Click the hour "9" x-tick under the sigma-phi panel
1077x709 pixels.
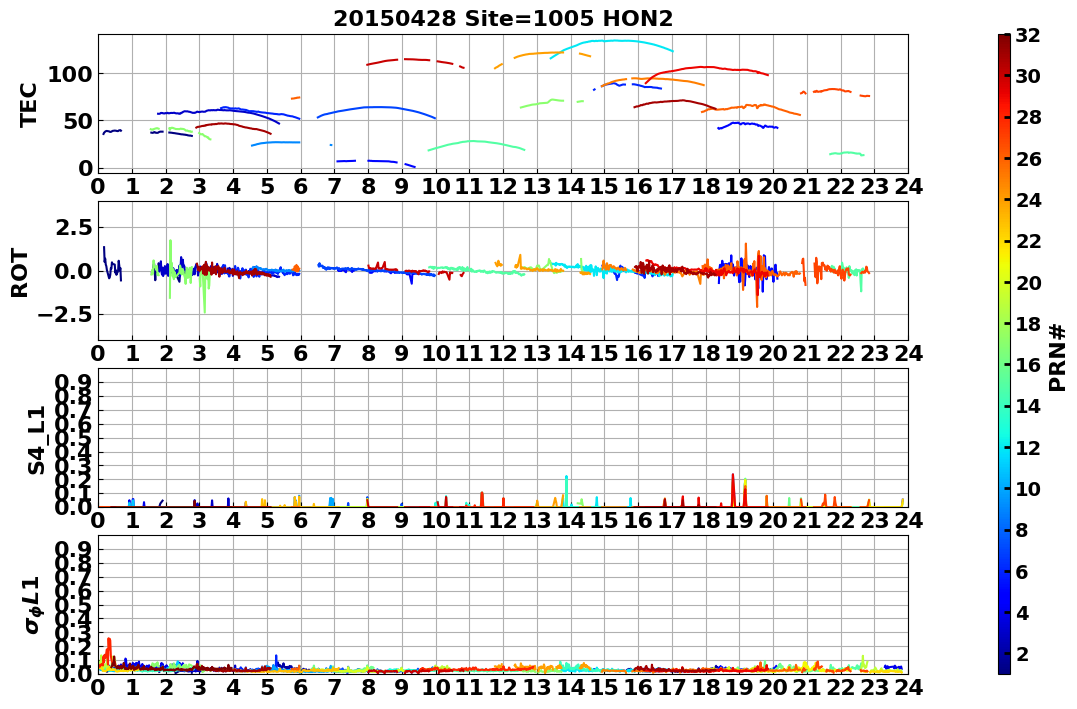pyautogui.click(x=402, y=687)
